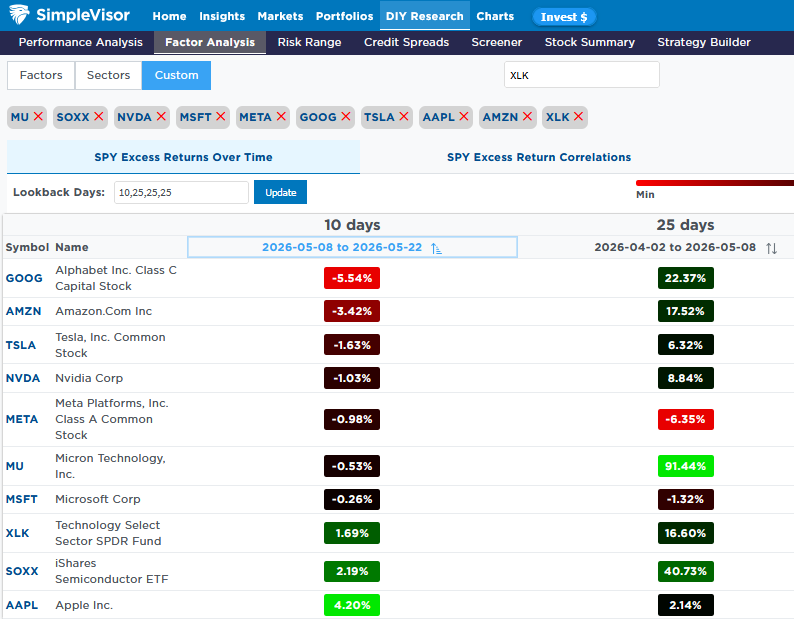Open the Portfolios menu
The height and width of the screenshot is (619, 794).
344,16
